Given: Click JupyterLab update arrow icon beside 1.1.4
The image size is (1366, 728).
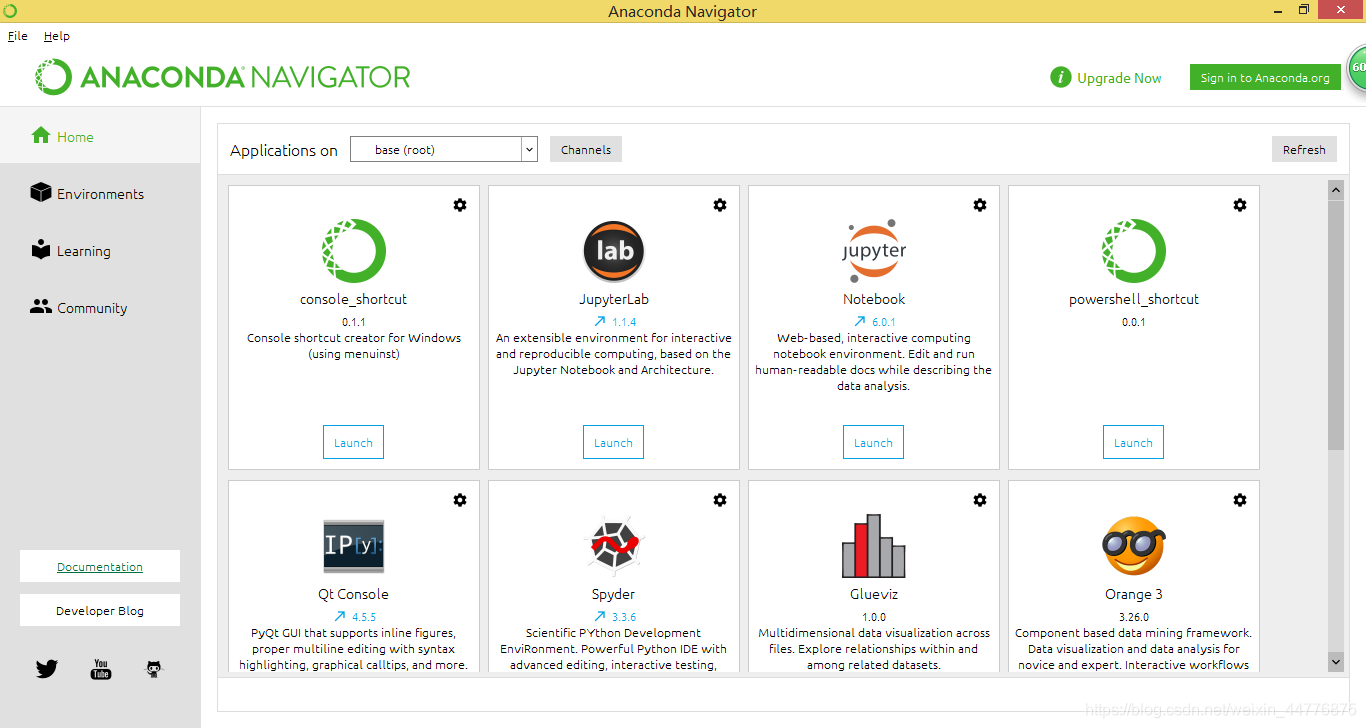Looking at the screenshot, I should pos(599,322).
